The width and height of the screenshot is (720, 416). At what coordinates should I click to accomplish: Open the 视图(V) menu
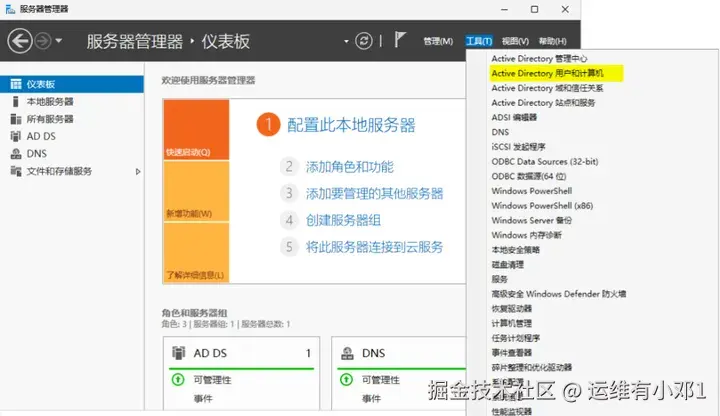(515, 41)
